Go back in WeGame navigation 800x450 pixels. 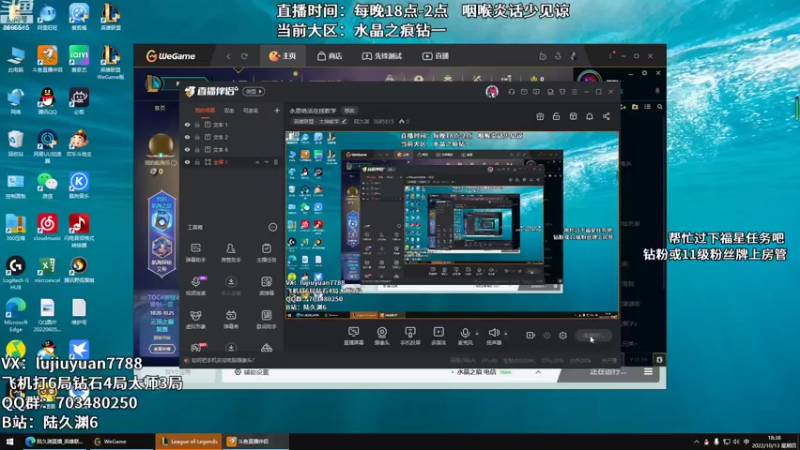(228, 56)
